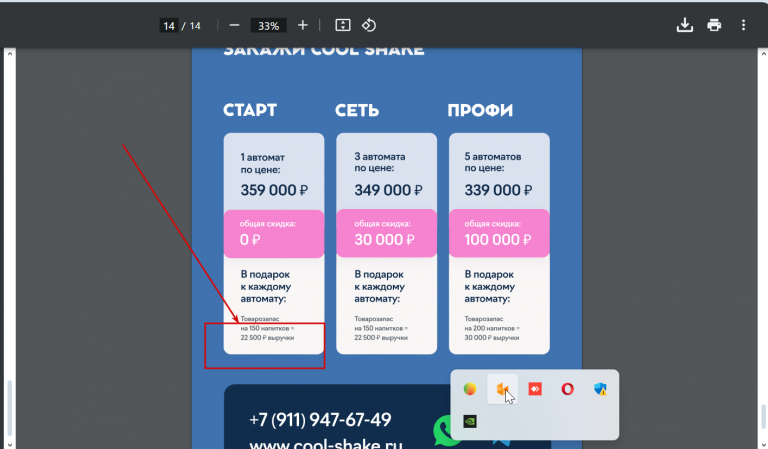The width and height of the screenshot is (768, 449).
Task: Rotate the PDF counterclockwise
Action: 369,25
